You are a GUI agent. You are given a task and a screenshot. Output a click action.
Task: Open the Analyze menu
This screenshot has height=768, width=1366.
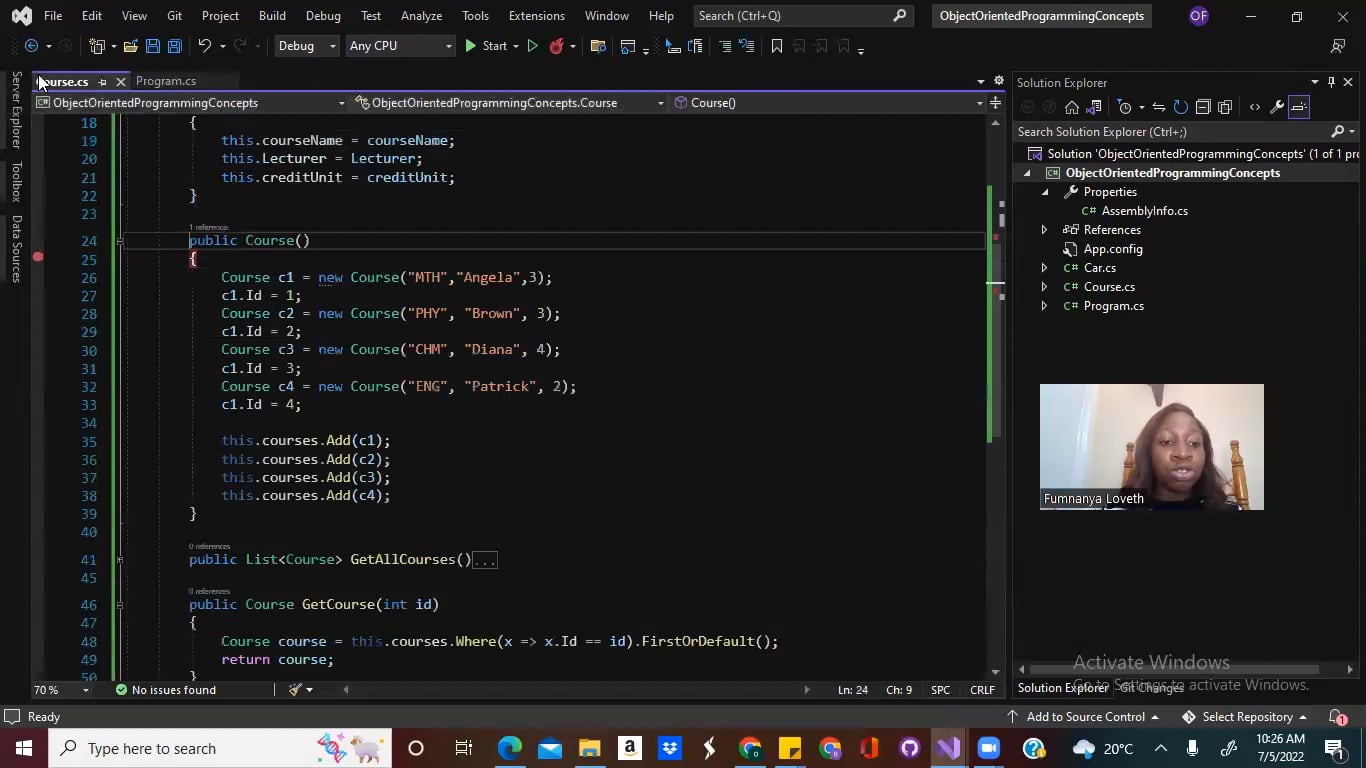(x=421, y=16)
